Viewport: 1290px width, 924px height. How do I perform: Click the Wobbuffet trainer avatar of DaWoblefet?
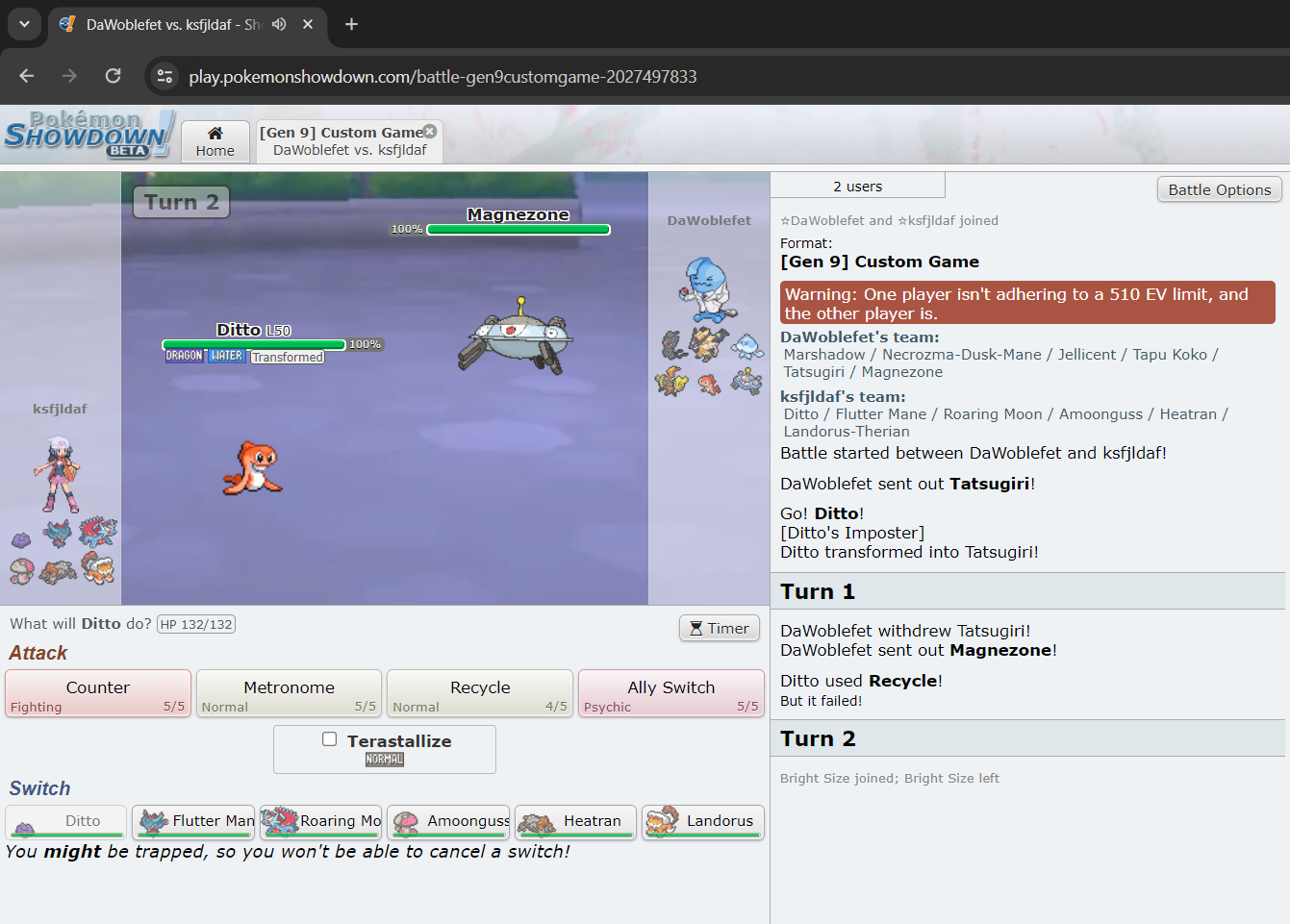tap(709, 290)
